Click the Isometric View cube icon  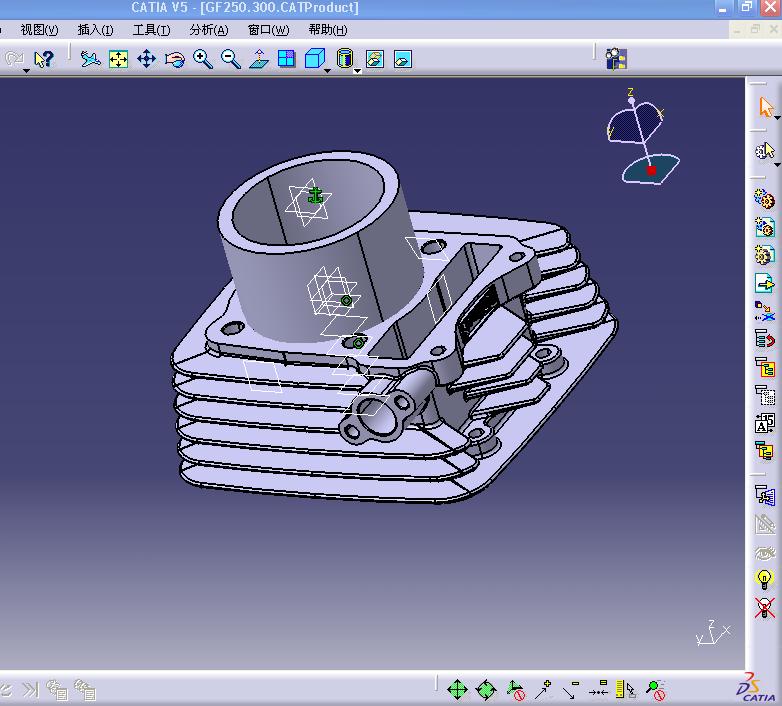(x=315, y=58)
